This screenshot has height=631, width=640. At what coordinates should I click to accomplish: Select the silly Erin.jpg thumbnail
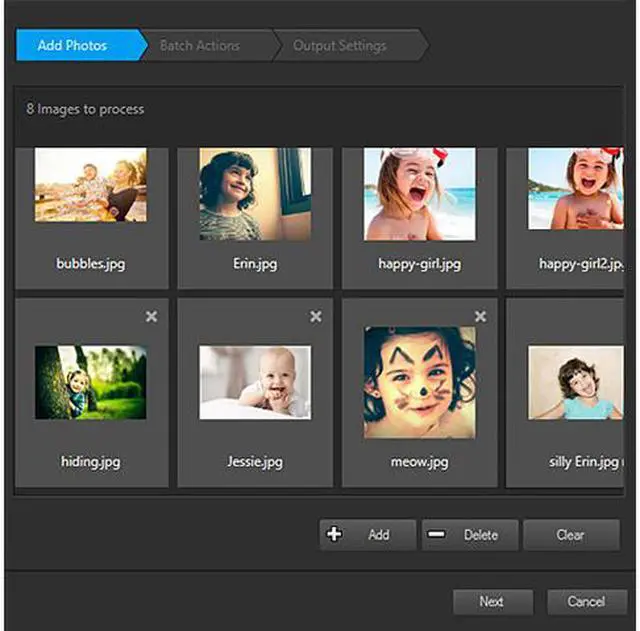(x=575, y=382)
